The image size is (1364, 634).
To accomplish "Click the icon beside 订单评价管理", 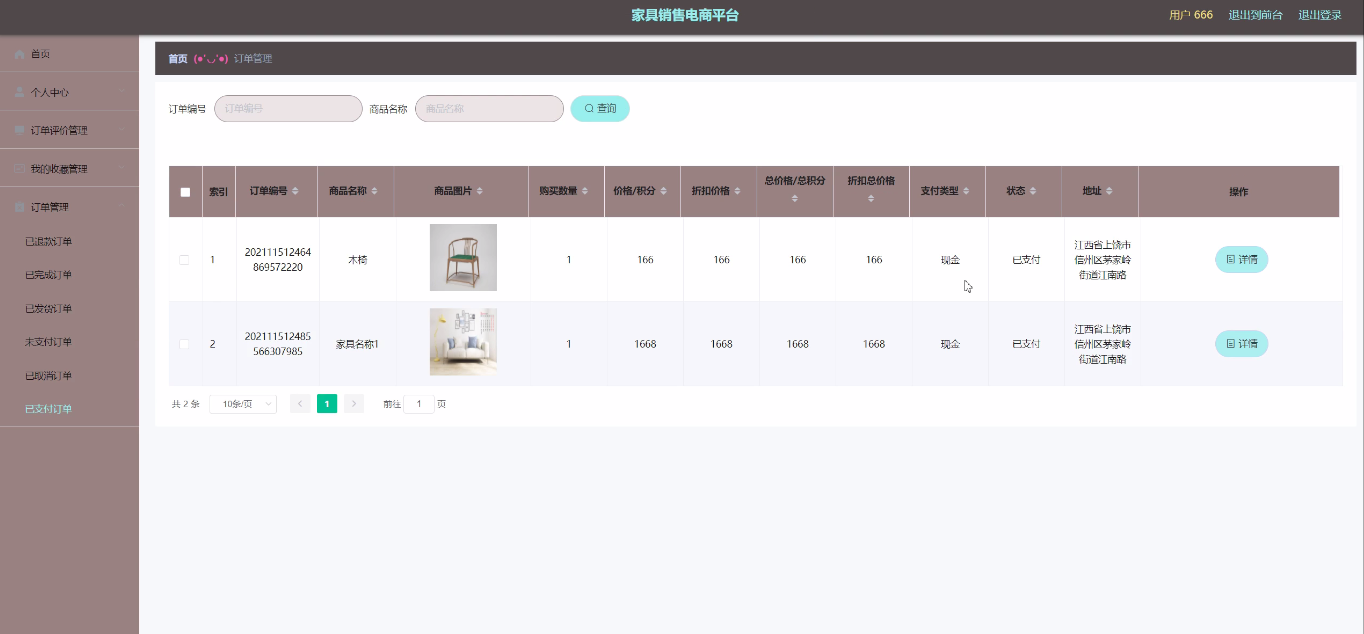I will coord(19,130).
